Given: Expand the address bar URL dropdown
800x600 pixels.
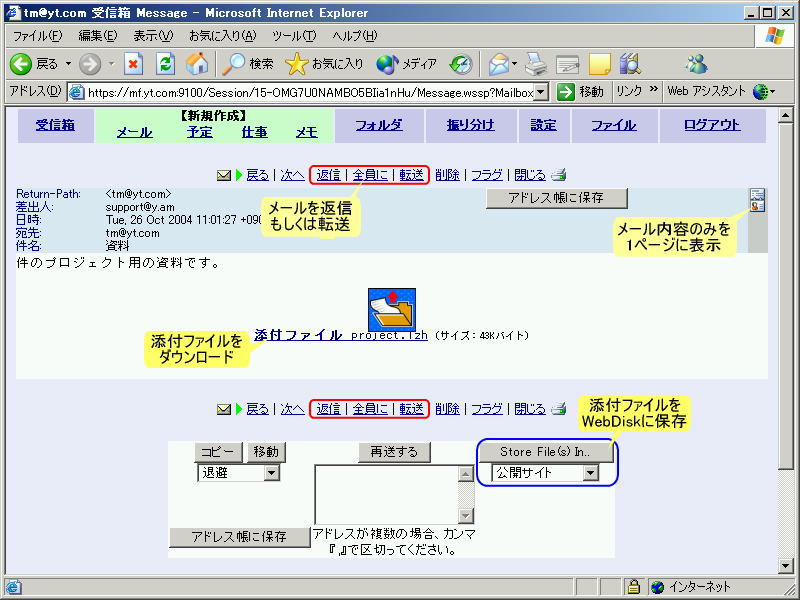Looking at the screenshot, I should coord(541,92).
